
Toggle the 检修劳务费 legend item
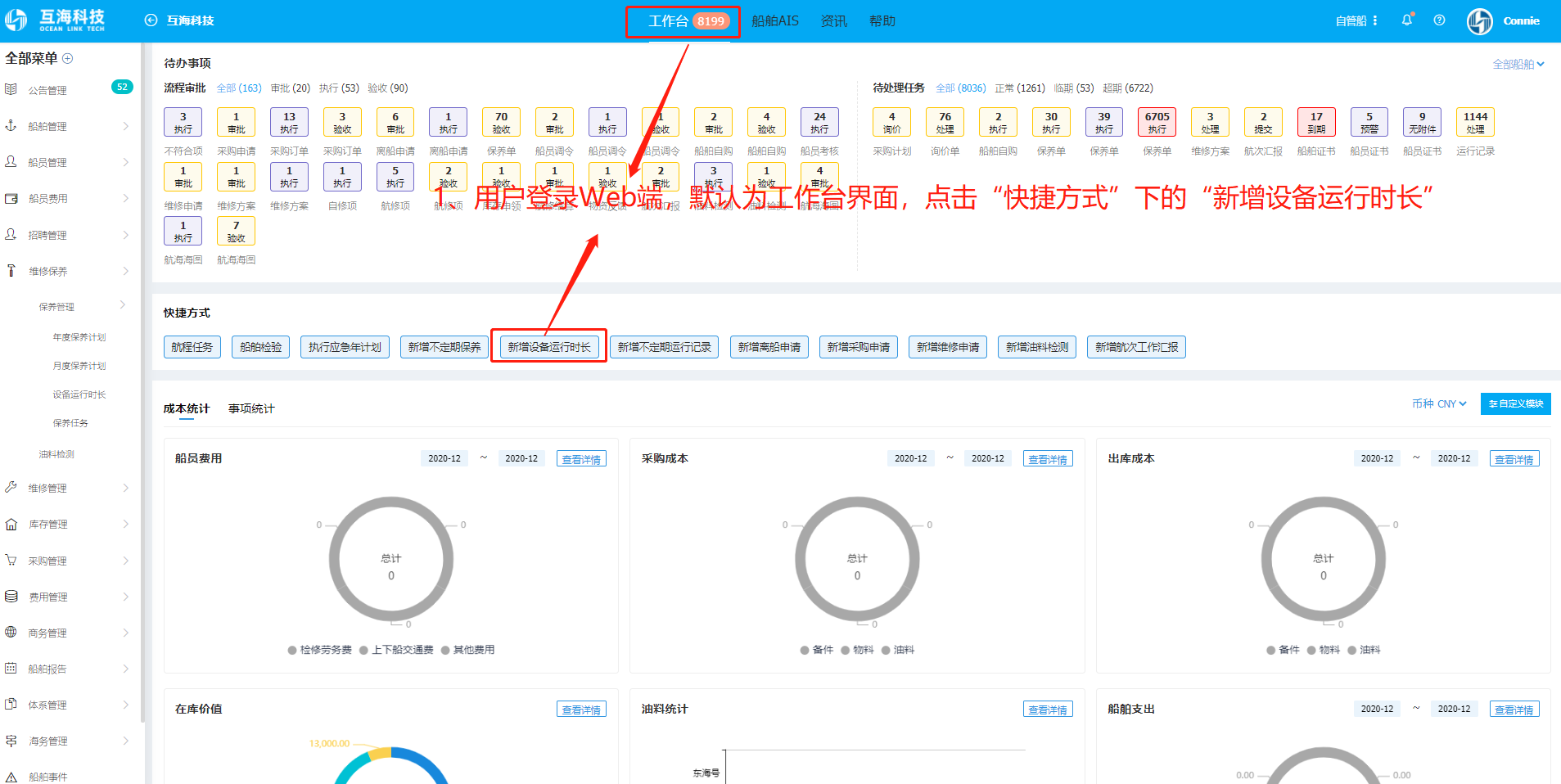point(319,650)
